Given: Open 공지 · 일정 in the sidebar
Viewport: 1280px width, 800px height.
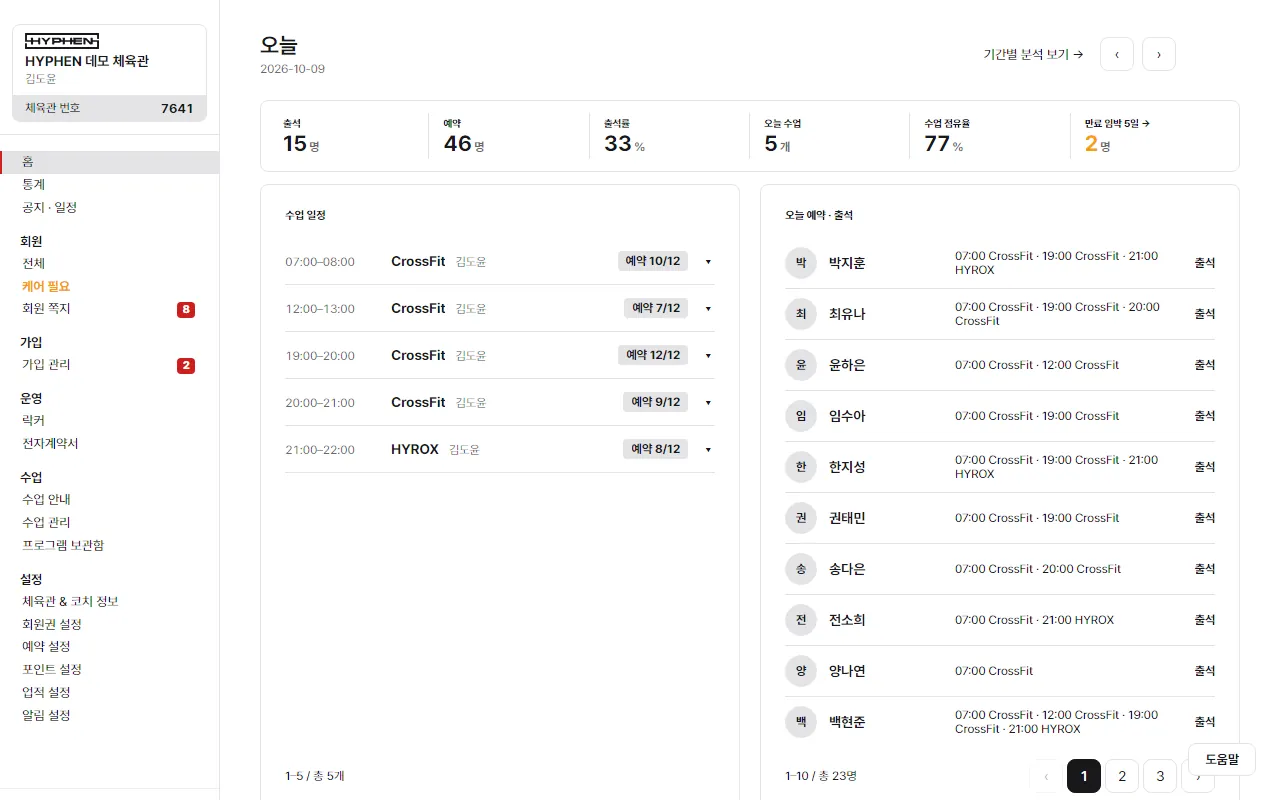Looking at the screenshot, I should click(x=109, y=208).
